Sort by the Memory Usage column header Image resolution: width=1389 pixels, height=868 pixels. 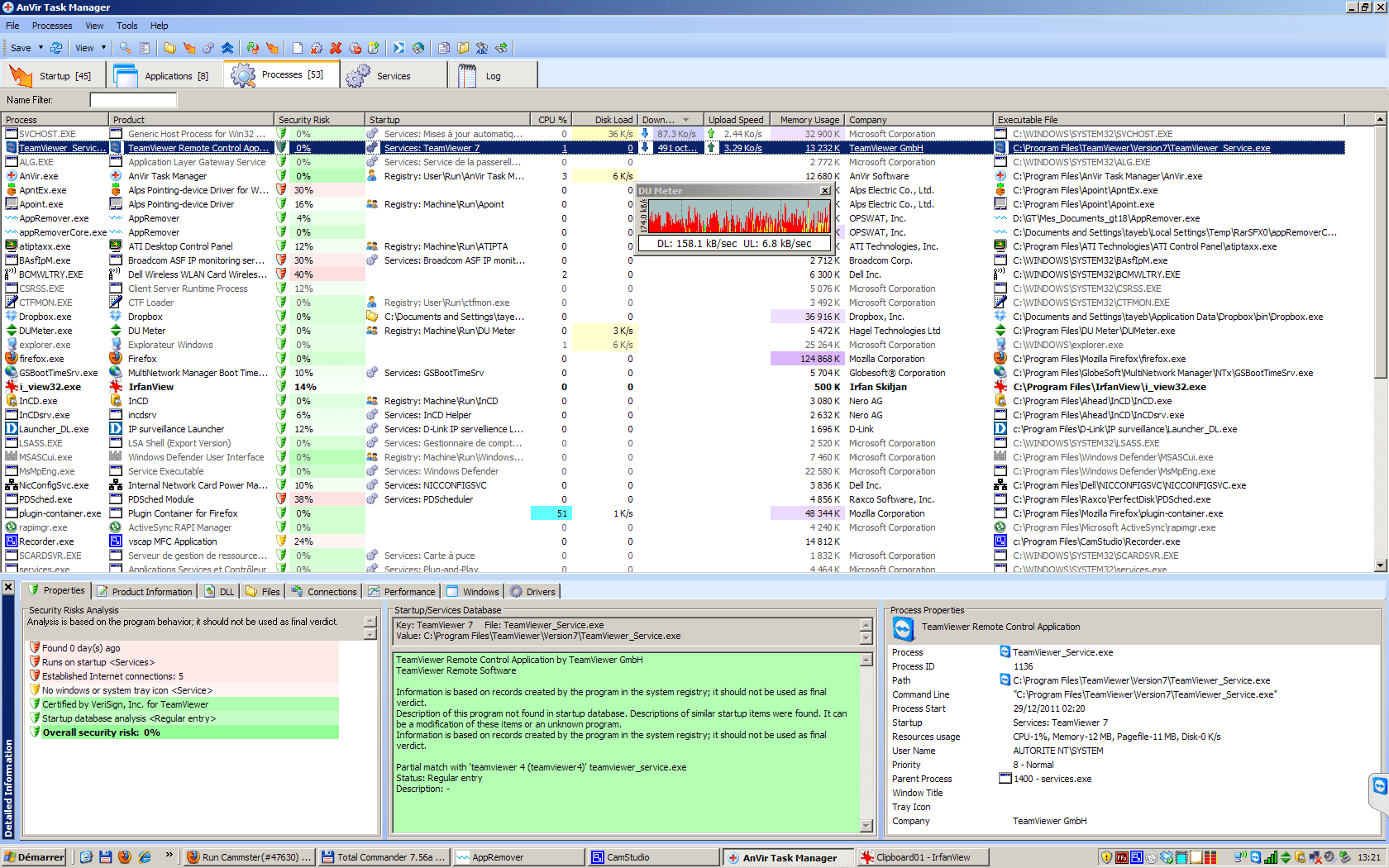click(x=809, y=120)
